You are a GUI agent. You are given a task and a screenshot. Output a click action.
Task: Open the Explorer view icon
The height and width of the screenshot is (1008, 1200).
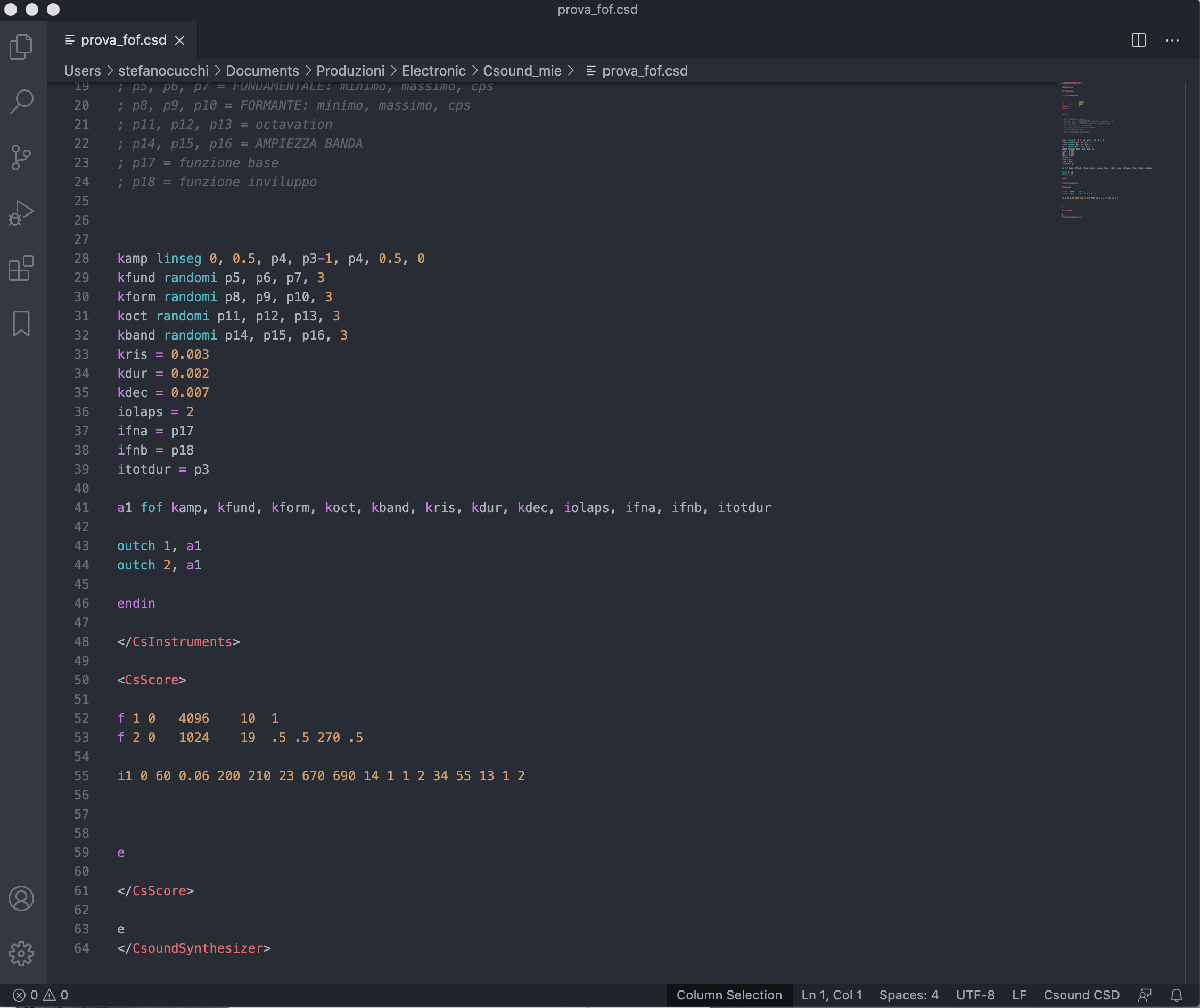pyautogui.click(x=21, y=46)
